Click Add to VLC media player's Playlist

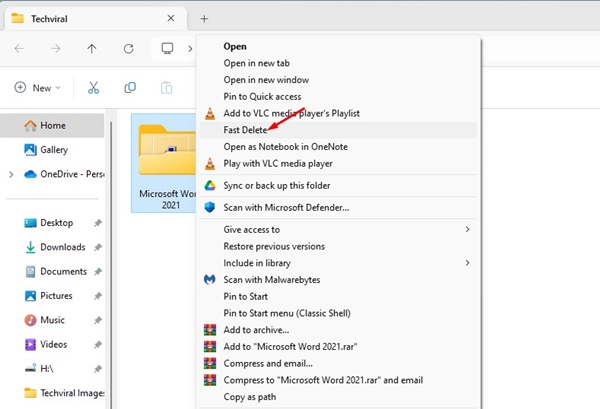338,113
